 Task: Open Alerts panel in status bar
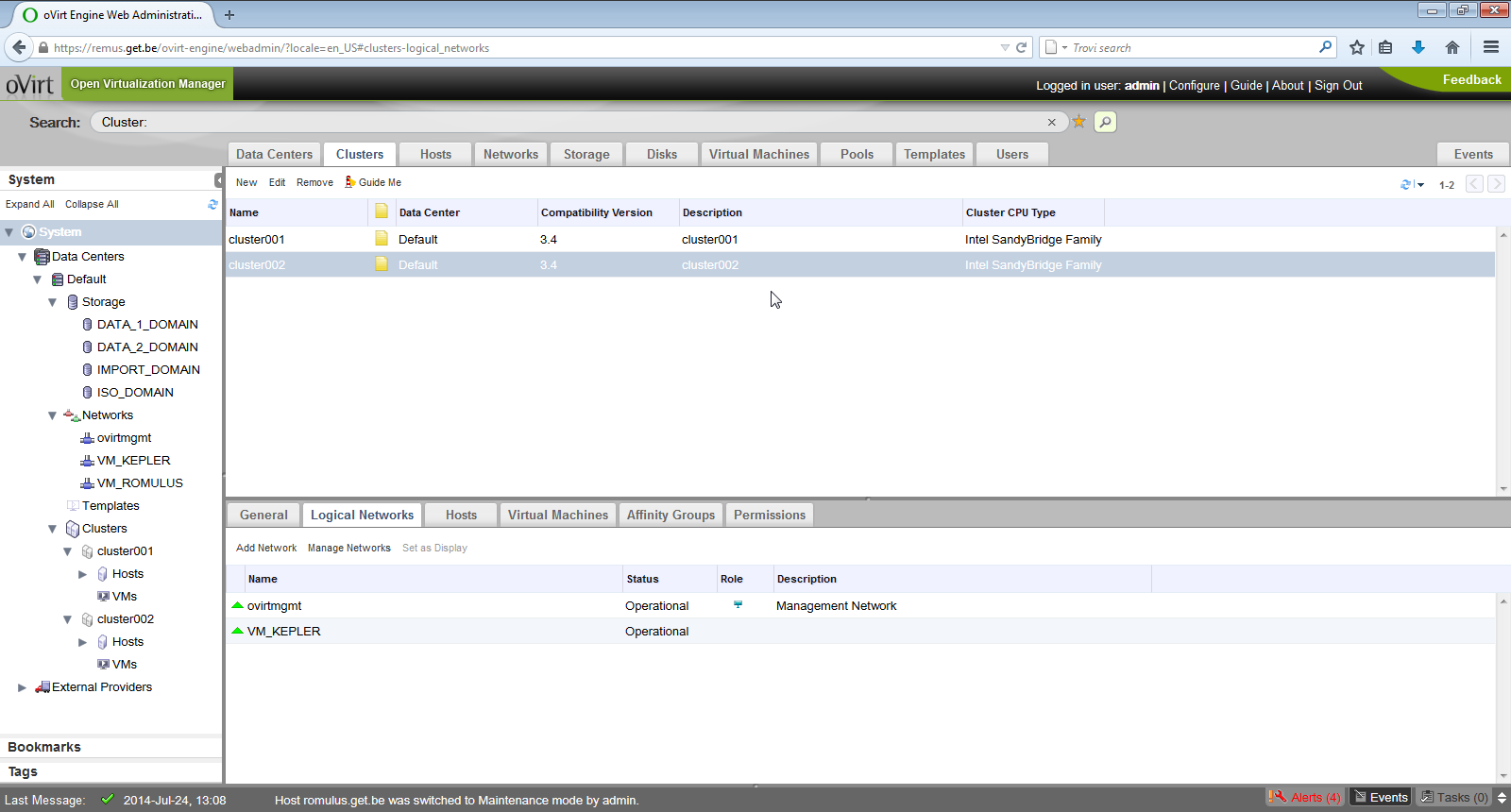click(x=1305, y=798)
